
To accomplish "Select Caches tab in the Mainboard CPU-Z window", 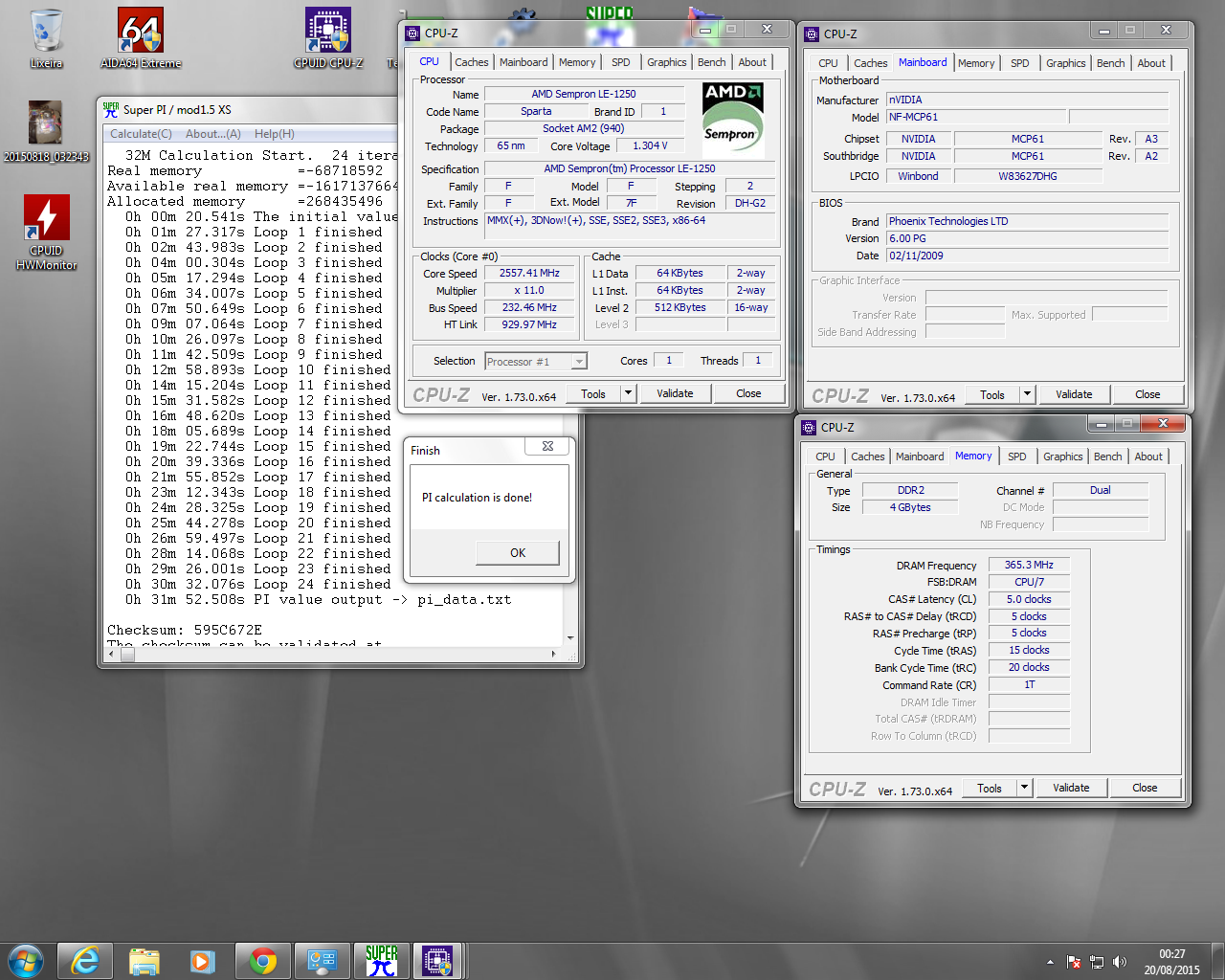I will pyautogui.click(x=870, y=63).
